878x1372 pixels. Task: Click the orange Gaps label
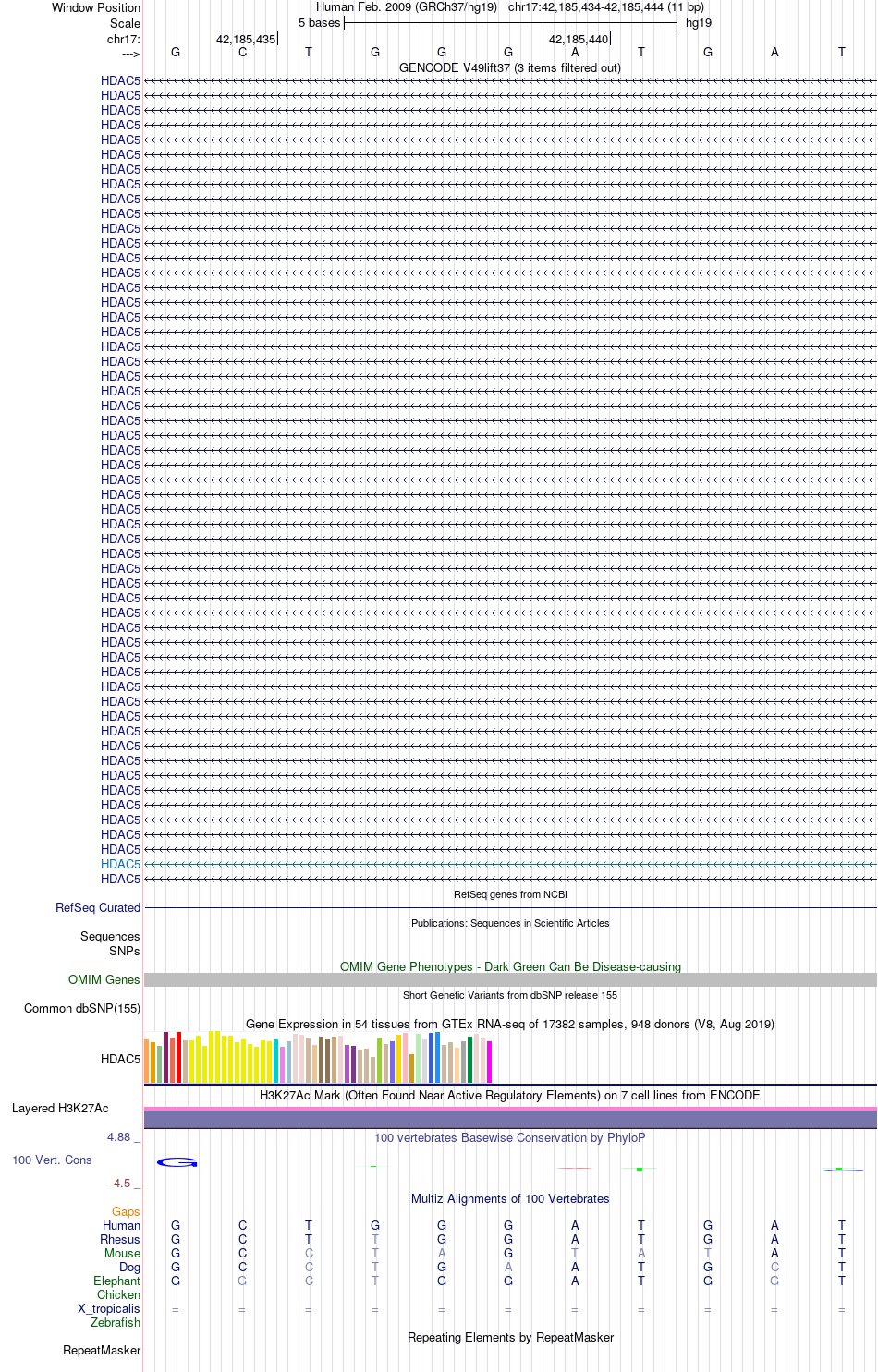tap(126, 1211)
